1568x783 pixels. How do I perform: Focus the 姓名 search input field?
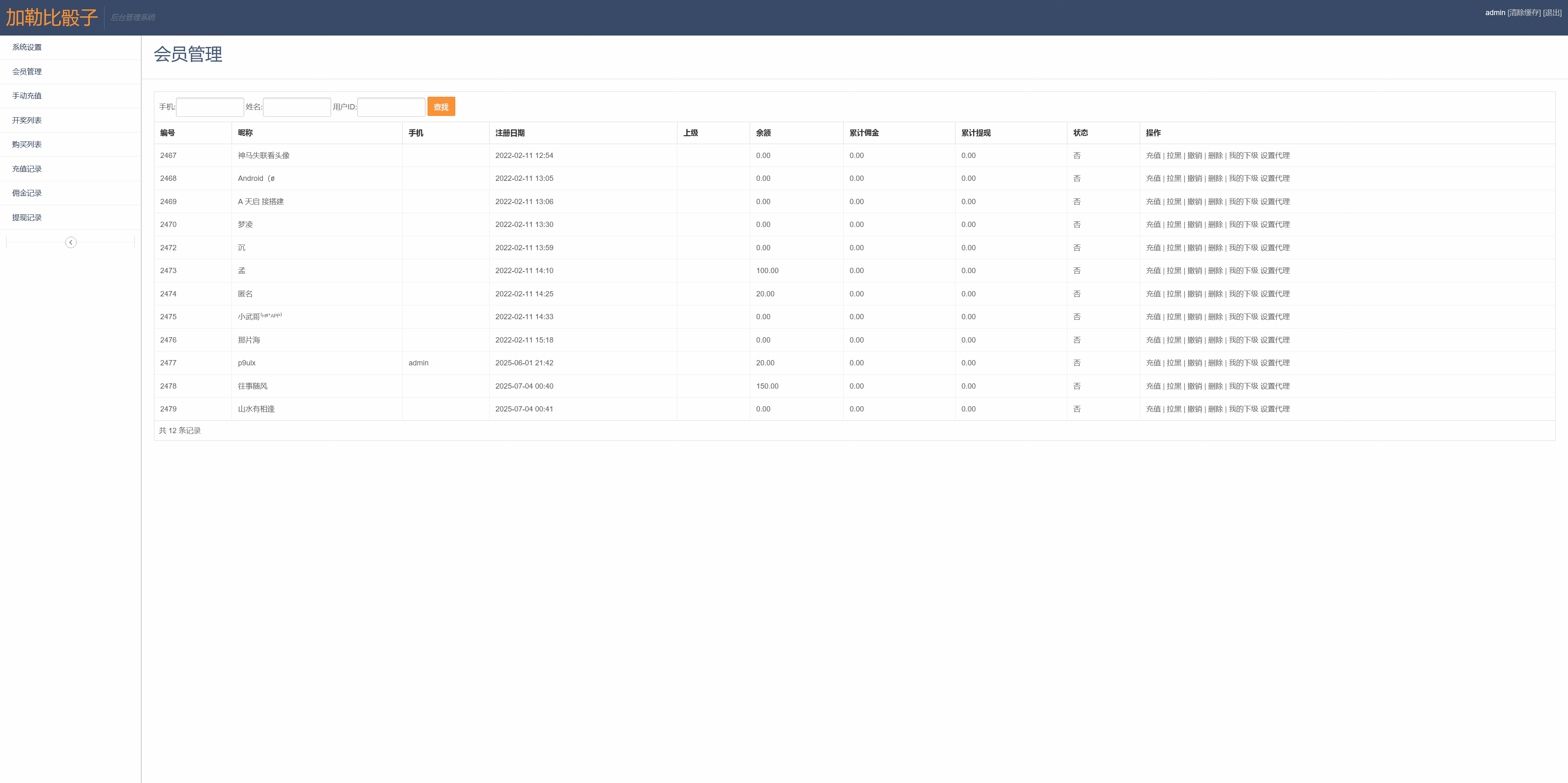coord(297,107)
